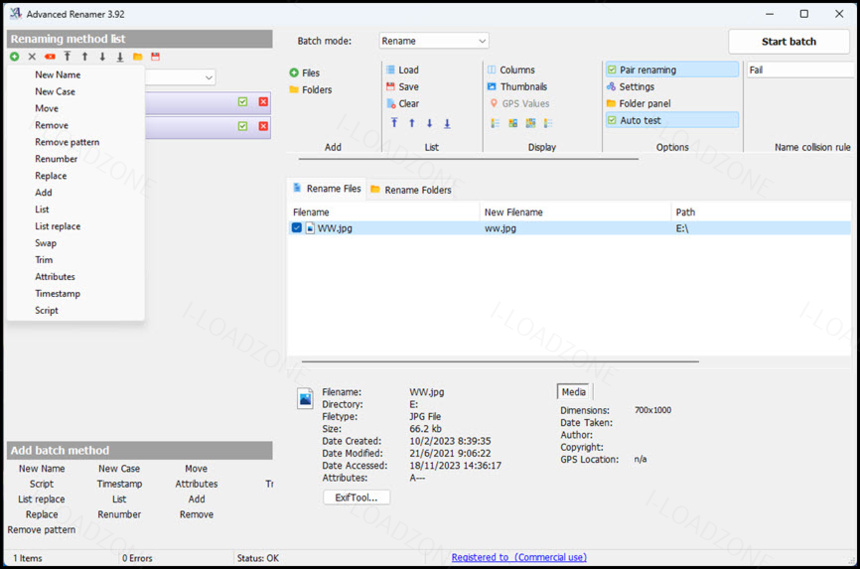Choose Renumber from the method menu
Image resolution: width=860 pixels, height=569 pixels.
click(x=56, y=159)
